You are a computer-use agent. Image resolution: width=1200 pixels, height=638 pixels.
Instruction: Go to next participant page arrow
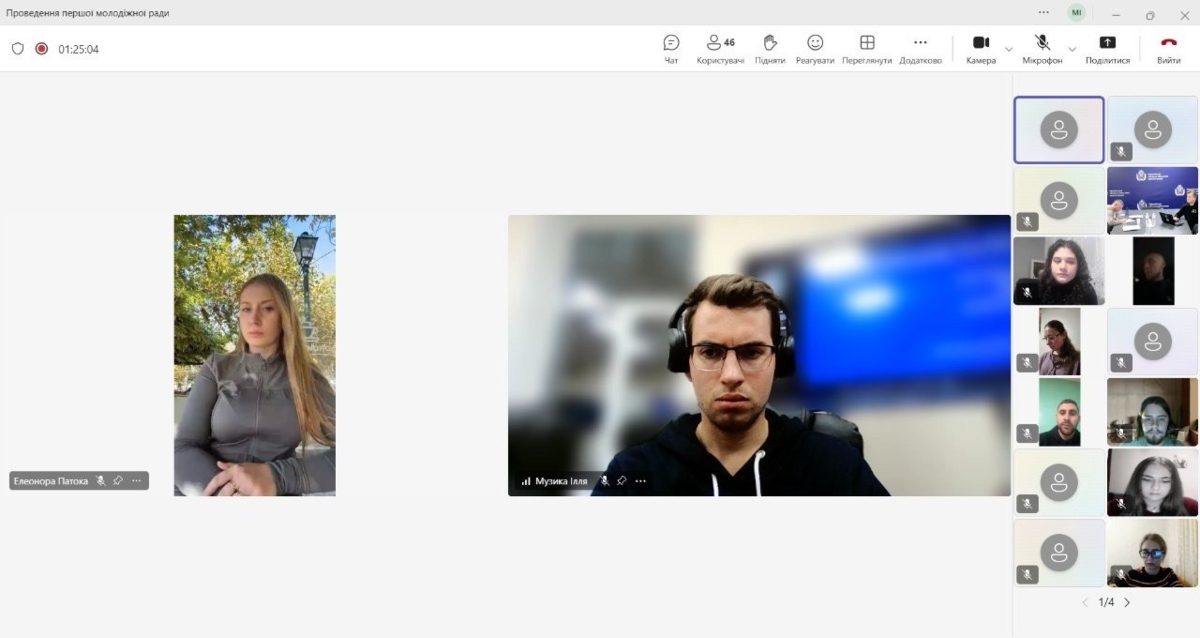[1127, 602]
